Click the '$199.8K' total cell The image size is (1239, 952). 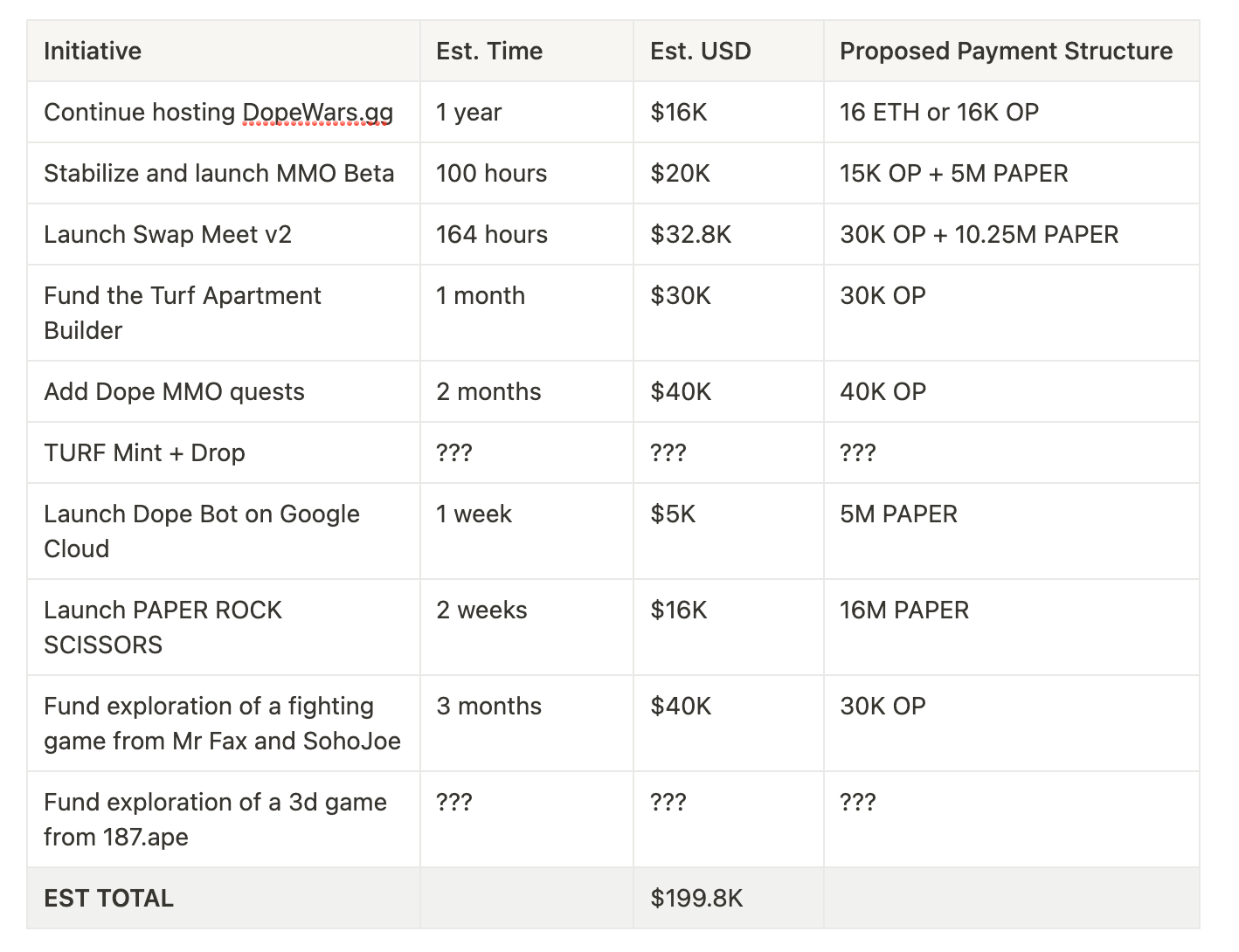coord(729,898)
